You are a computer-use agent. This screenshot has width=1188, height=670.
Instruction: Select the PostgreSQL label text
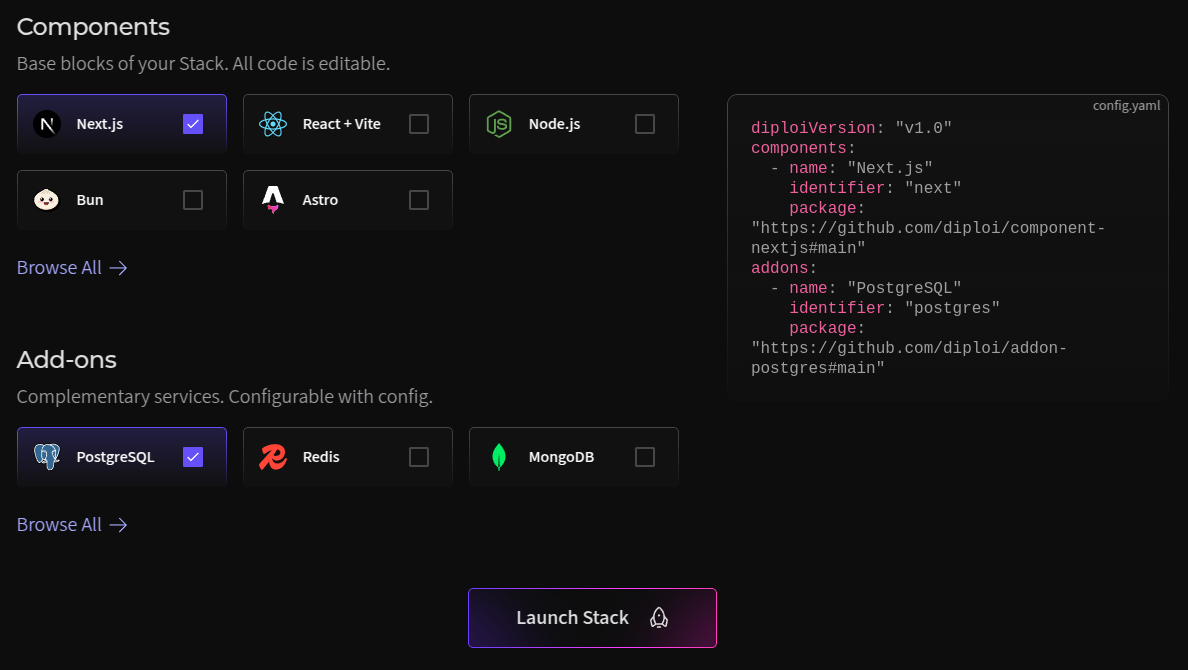tap(115, 457)
